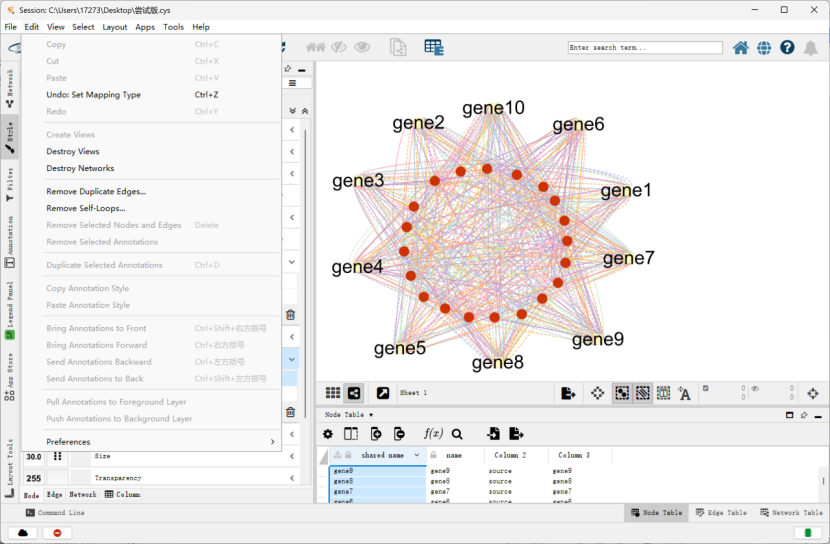Expand all style properties with the double-down arrow

tap(293, 111)
